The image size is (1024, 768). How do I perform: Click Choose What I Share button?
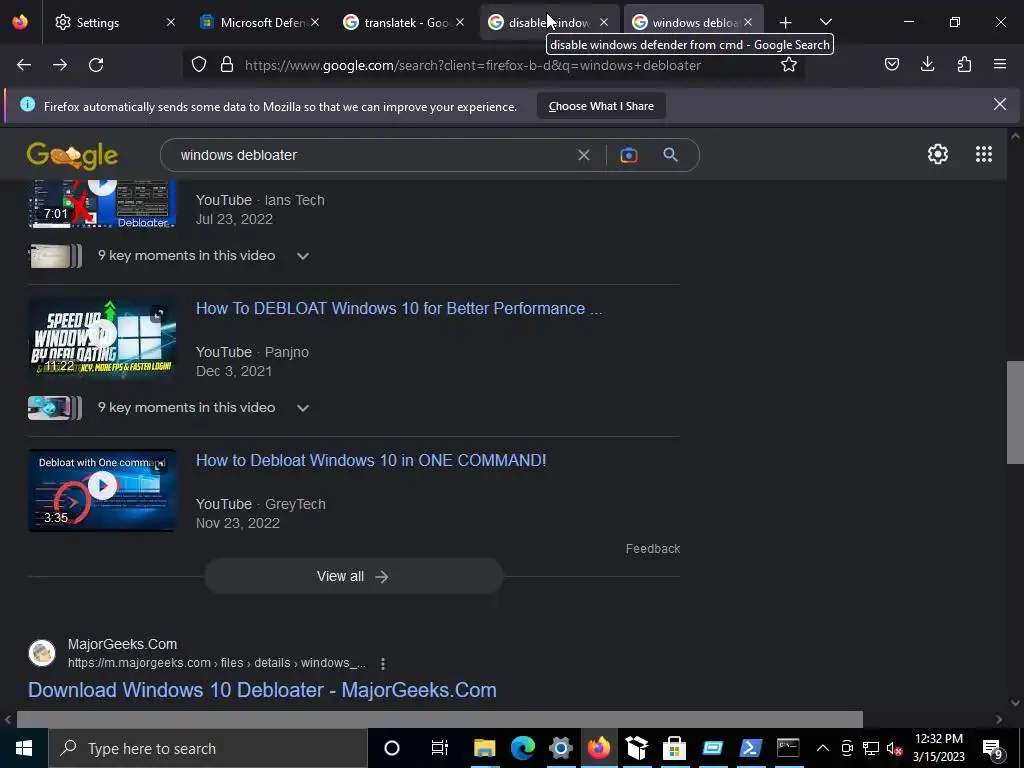tap(601, 106)
